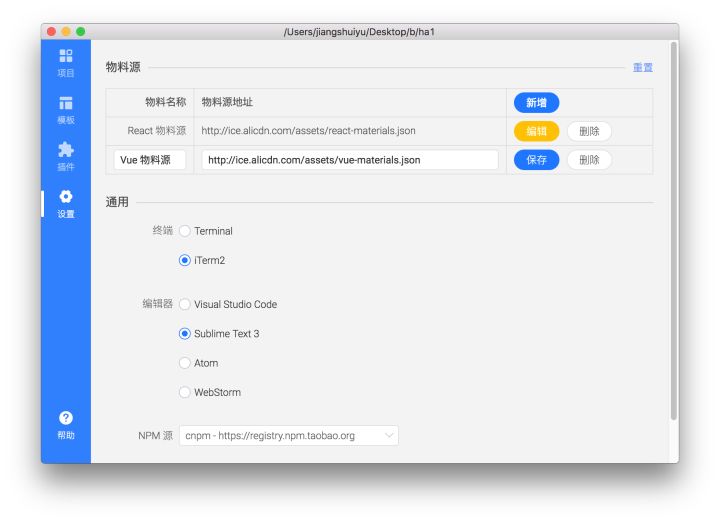This screenshot has height=522, width=720.
Task: Click the 通用 section heading
Action: click(117, 202)
